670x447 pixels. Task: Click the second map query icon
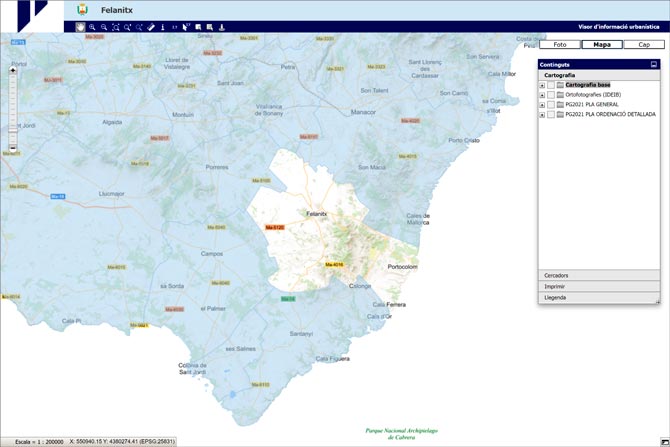(210, 27)
